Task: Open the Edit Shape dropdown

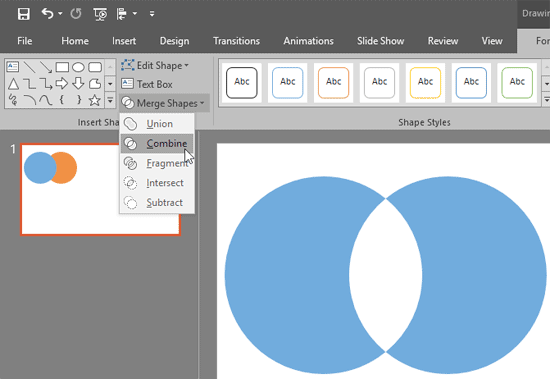Action: point(155,66)
